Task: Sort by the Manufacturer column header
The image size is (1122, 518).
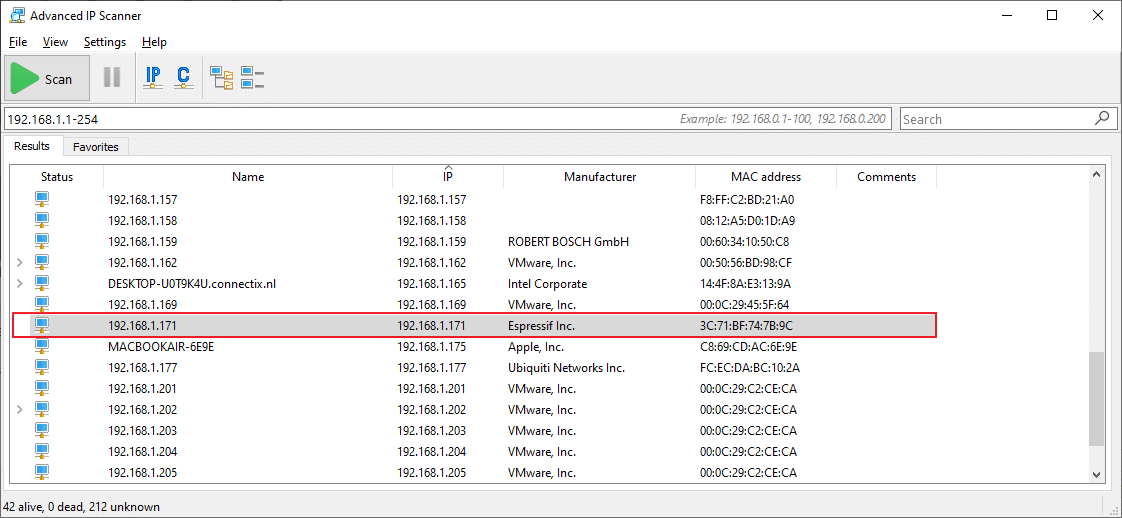Action: [600, 177]
